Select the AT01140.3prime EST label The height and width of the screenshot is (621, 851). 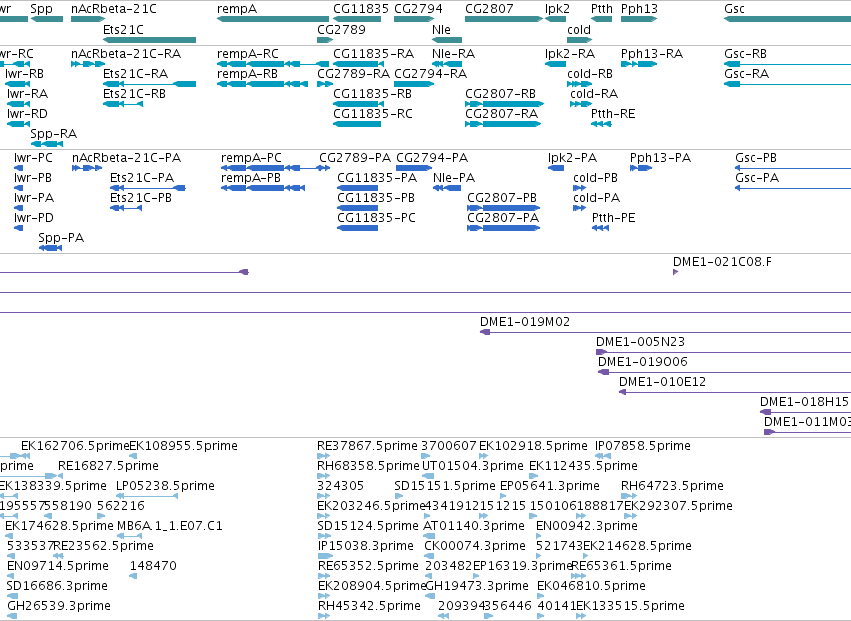[473, 526]
